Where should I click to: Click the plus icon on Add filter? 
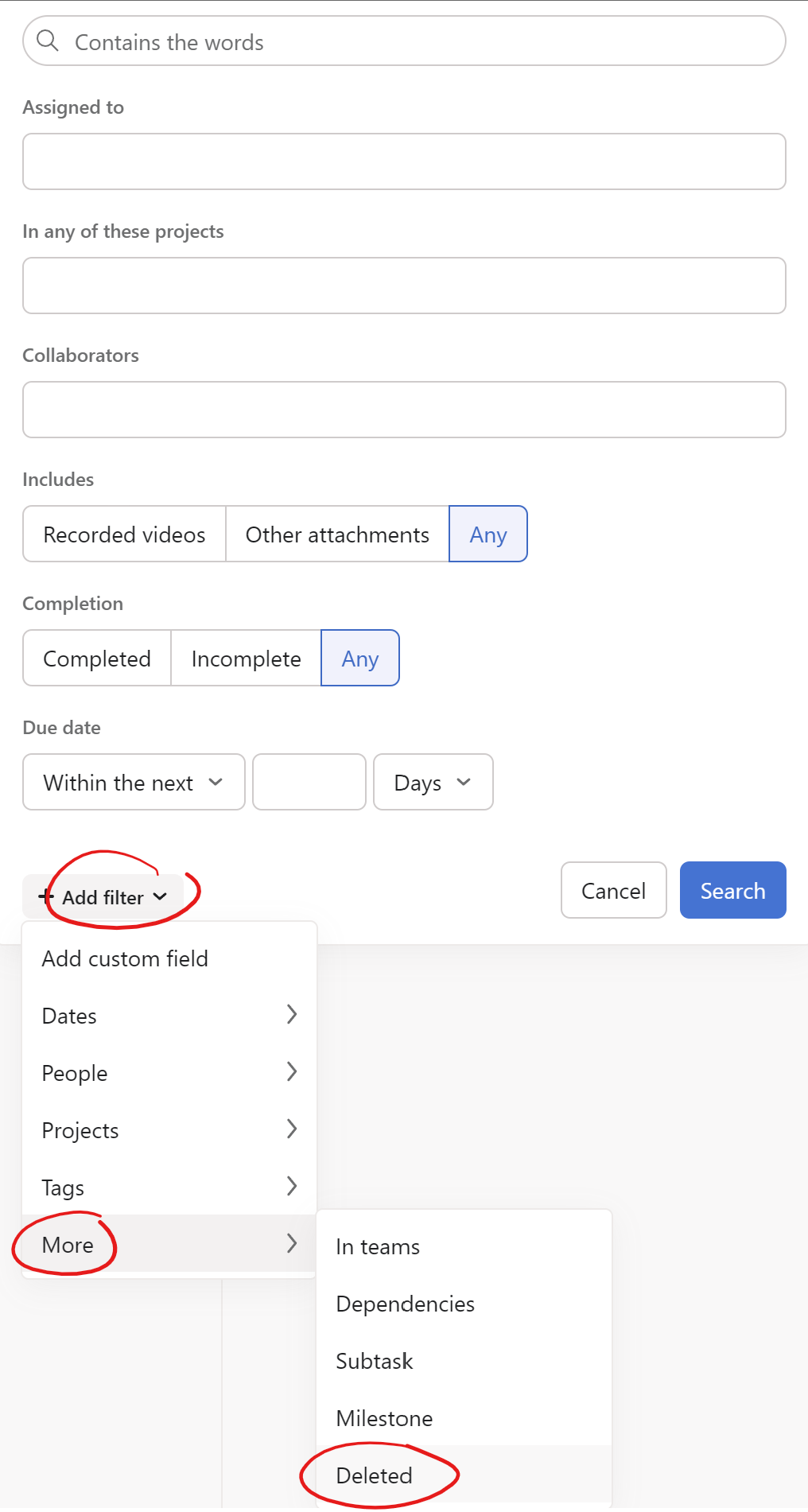click(46, 896)
